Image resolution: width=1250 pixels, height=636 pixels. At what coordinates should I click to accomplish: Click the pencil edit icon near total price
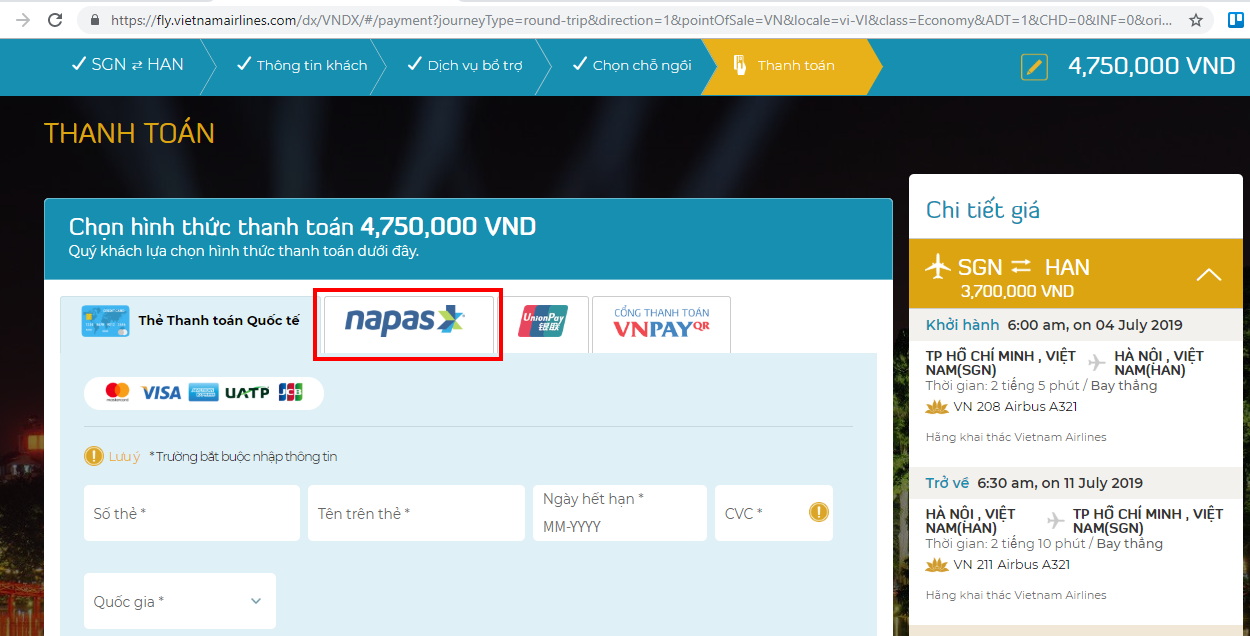(1034, 67)
